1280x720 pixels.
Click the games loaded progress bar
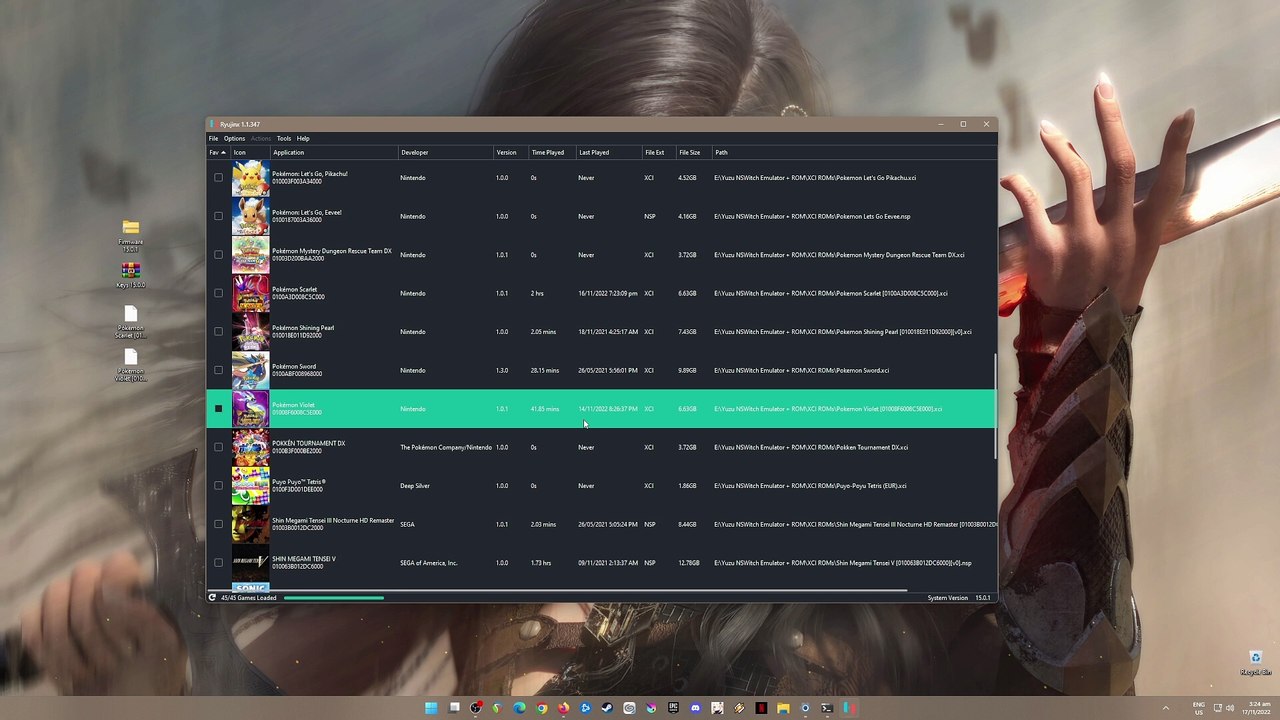point(334,598)
